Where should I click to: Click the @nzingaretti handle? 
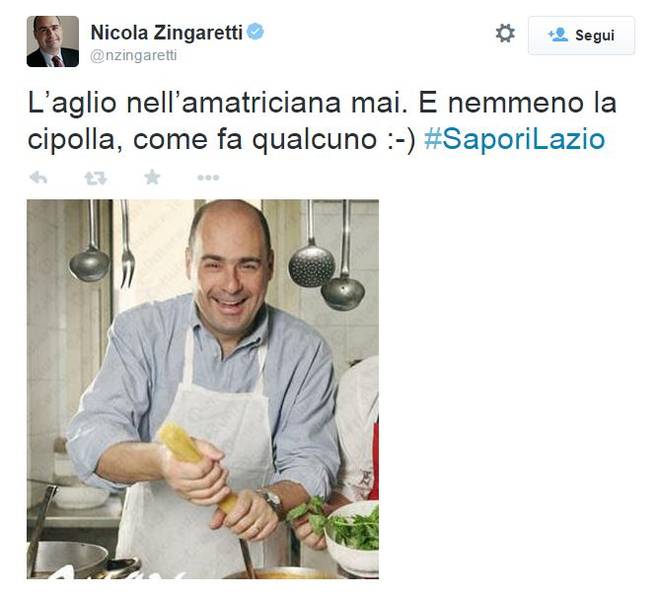pyautogui.click(x=133, y=56)
